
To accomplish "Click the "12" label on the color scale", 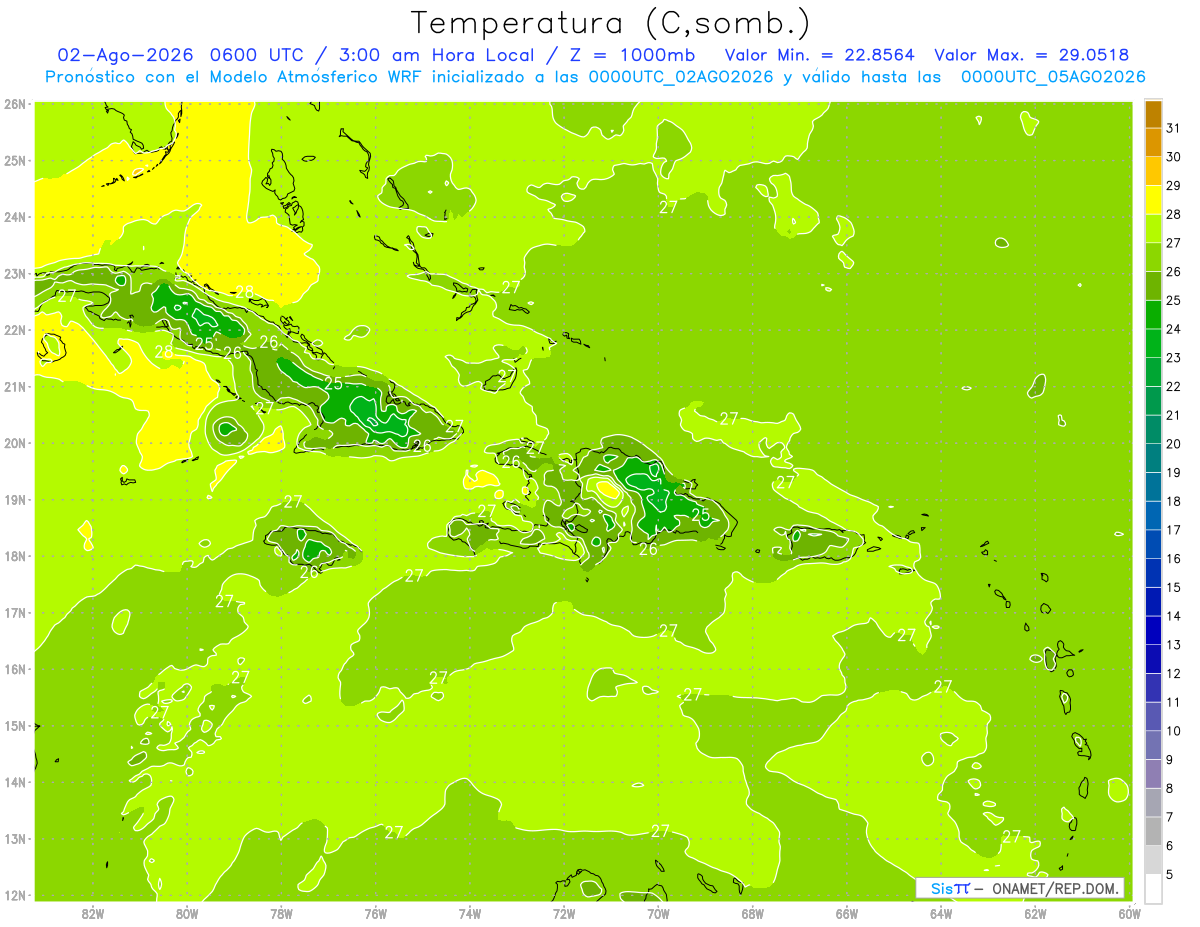I will pyautogui.click(x=1173, y=673).
